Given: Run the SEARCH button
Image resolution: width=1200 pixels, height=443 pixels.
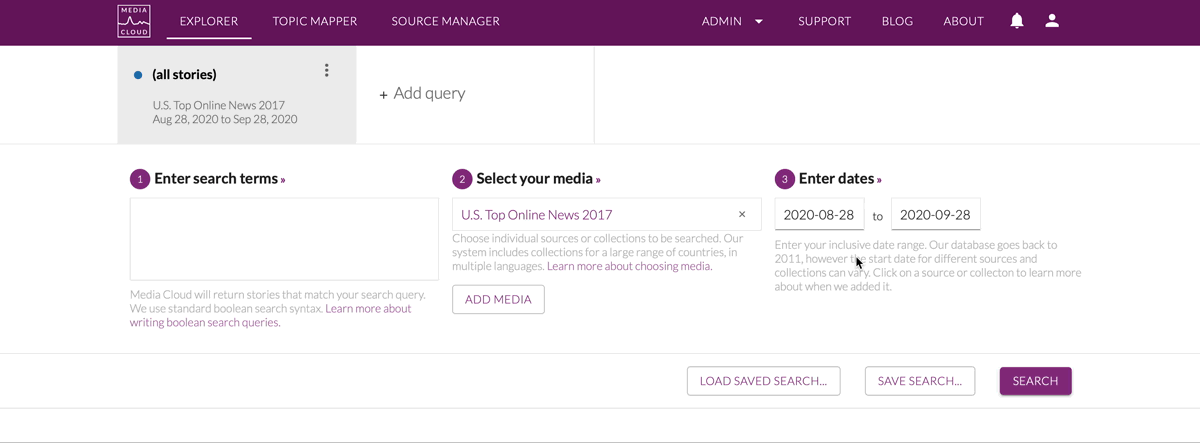Looking at the screenshot, I should click(x=1035, y=381).
